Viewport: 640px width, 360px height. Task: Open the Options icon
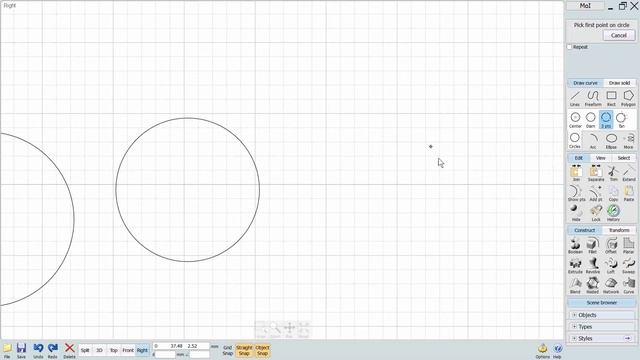542,351
